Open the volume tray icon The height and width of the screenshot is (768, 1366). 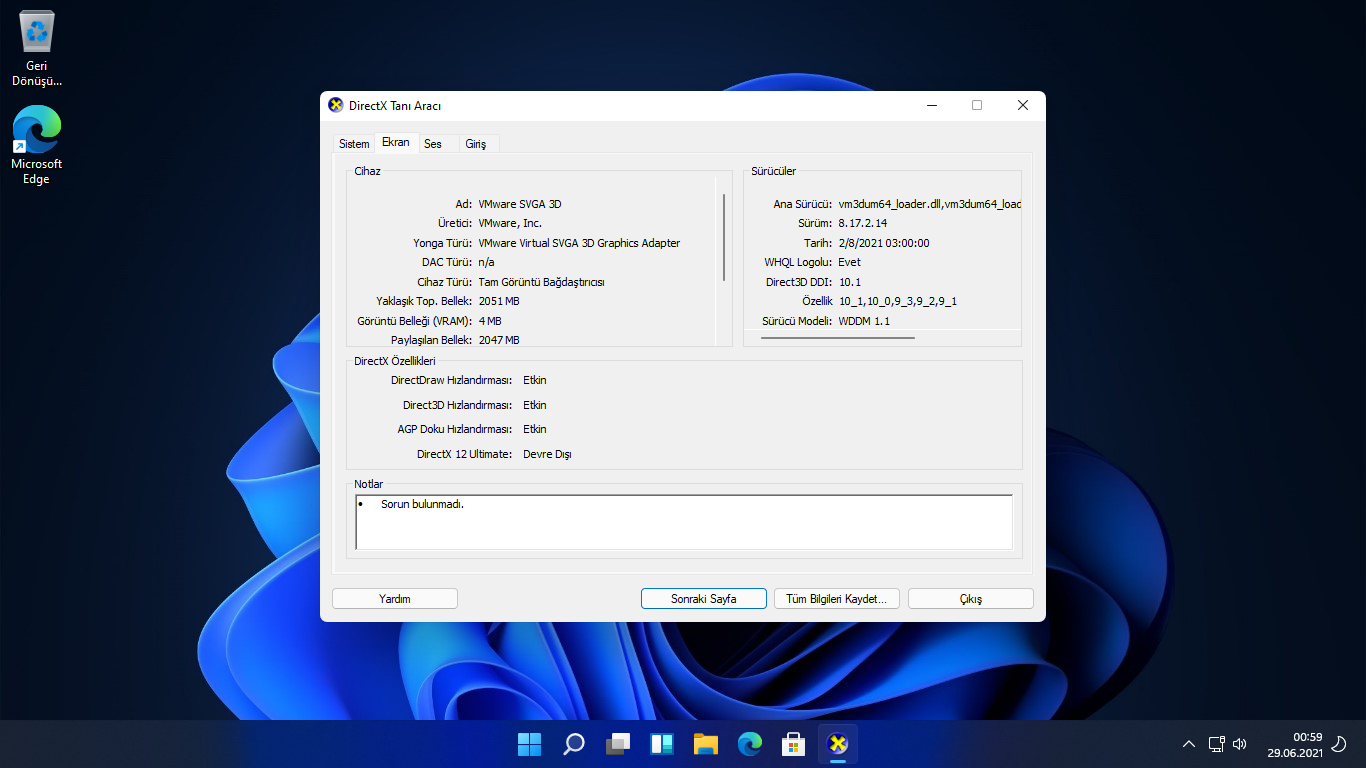point(1240,744)
